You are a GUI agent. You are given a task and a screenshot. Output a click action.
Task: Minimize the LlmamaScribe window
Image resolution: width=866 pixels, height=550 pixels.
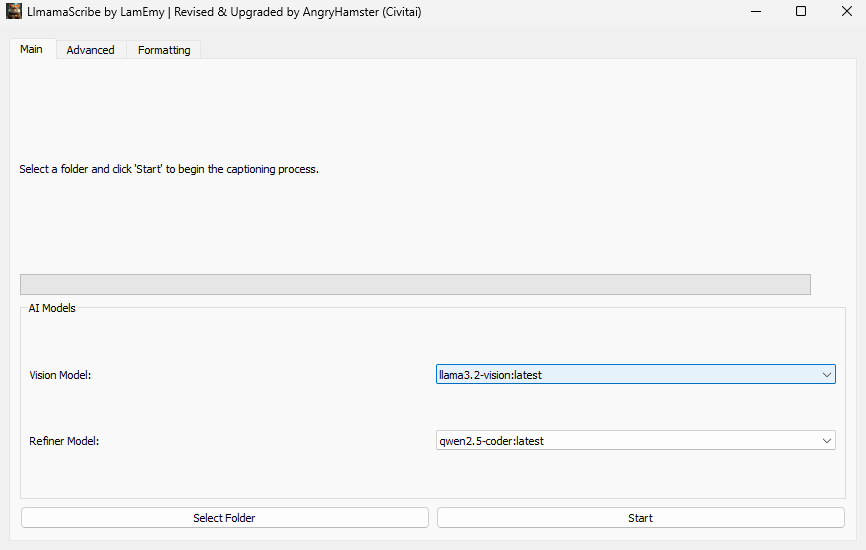755,12
